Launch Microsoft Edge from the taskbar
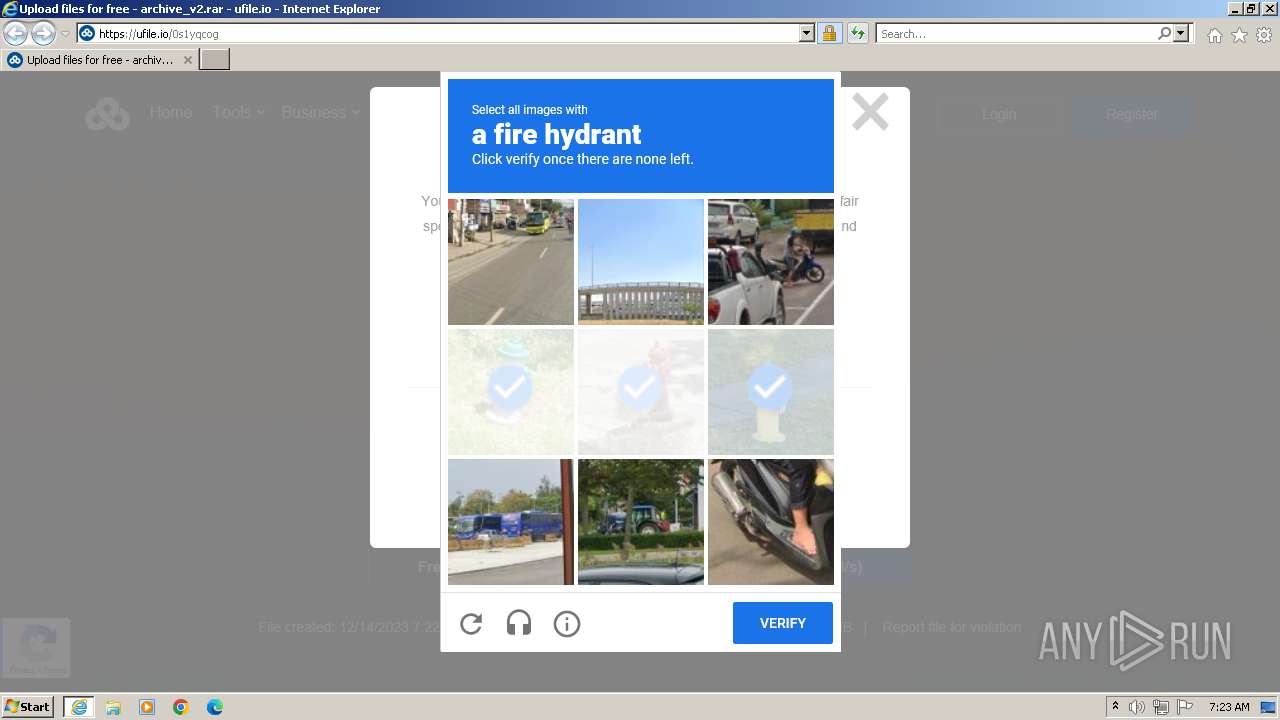This screenshot has width=1280, height=720. tap(215, 707)
